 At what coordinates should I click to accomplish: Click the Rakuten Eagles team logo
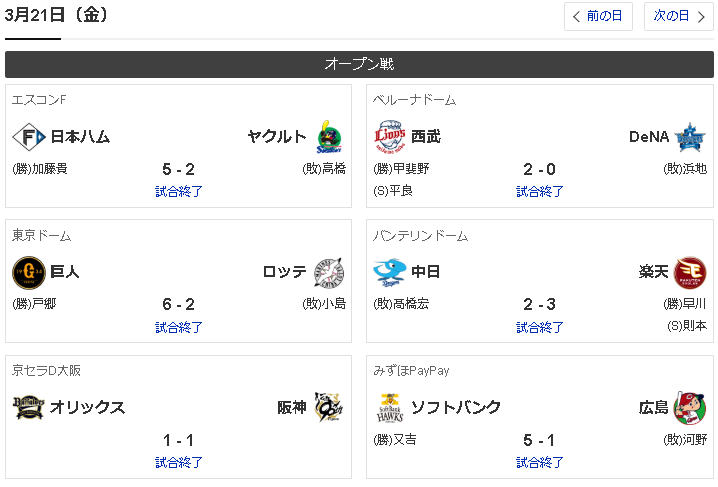(691, 271)
